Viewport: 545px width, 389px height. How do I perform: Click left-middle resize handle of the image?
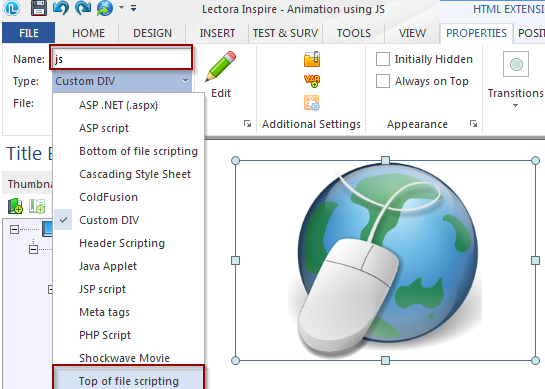point(235,260)
